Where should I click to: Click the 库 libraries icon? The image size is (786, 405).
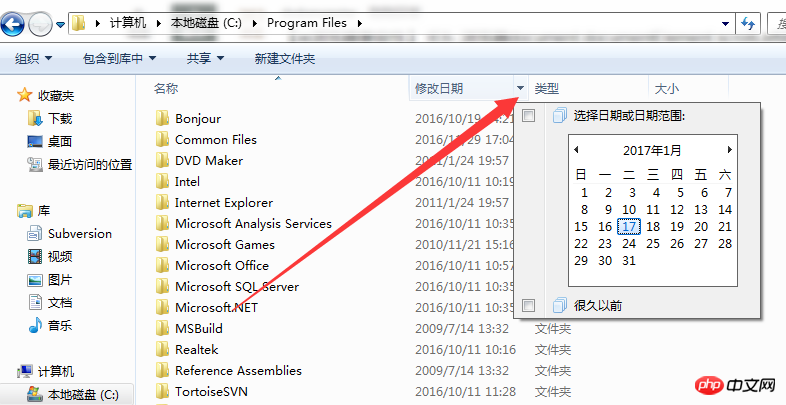tap(25, 211)
